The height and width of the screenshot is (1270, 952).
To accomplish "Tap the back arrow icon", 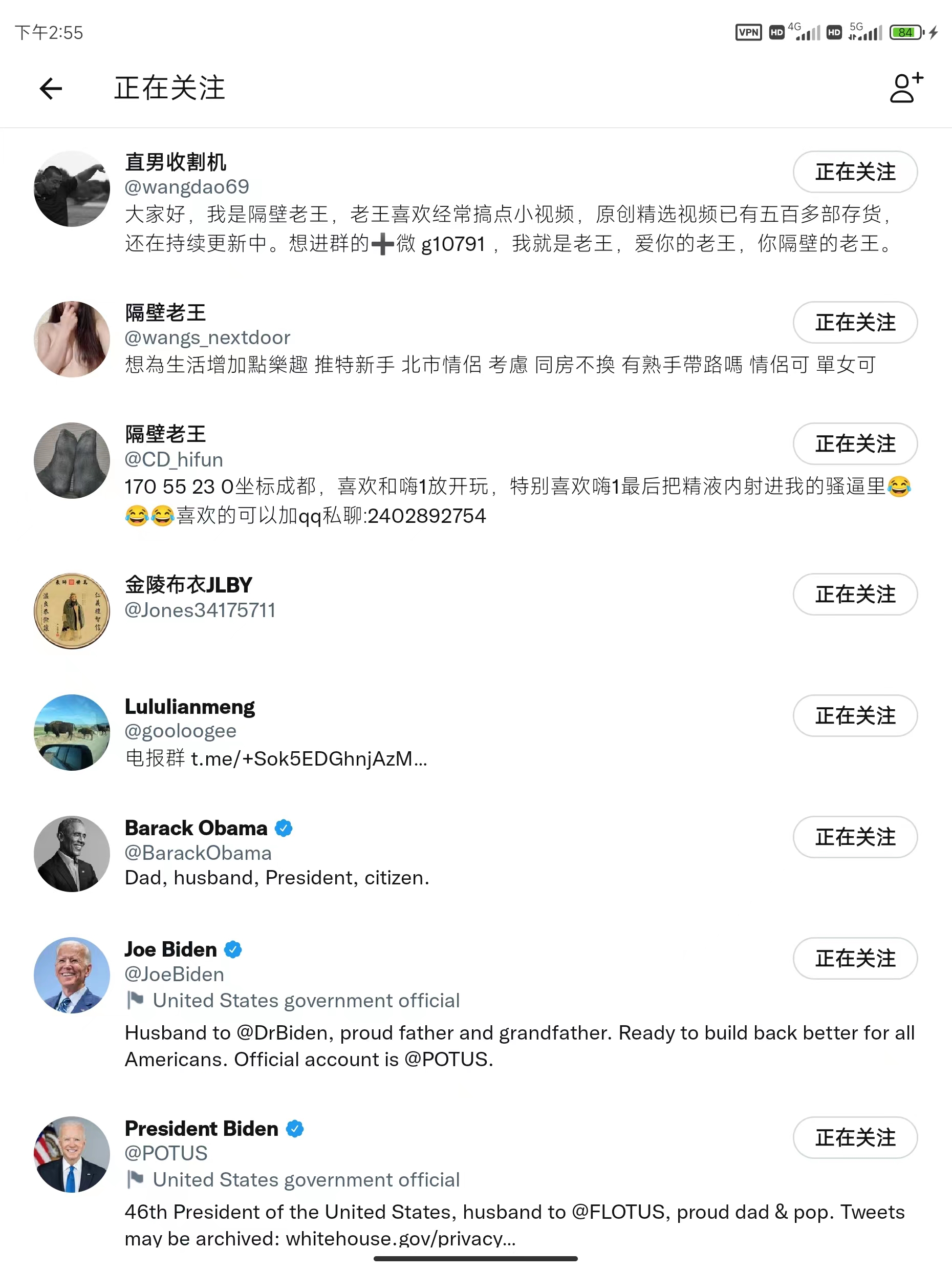I will pos(51,89).
